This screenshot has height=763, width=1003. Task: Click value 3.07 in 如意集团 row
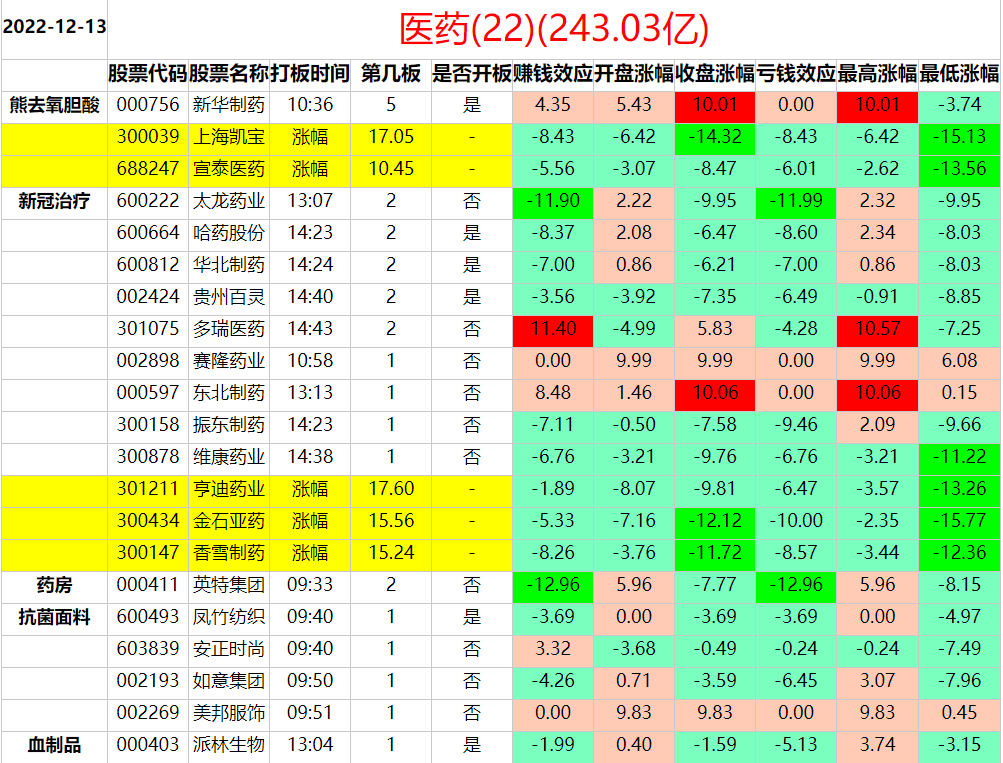click(x=878, y=680)
